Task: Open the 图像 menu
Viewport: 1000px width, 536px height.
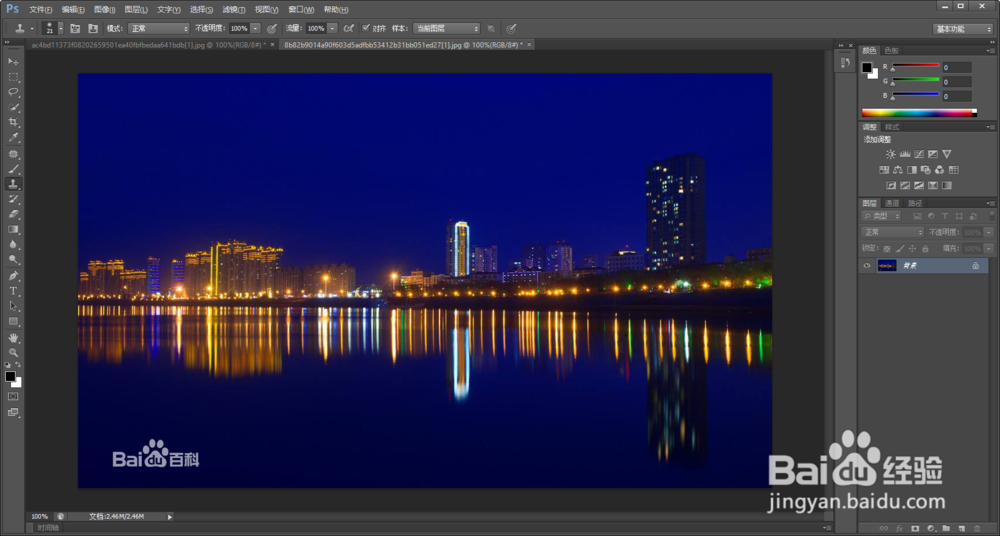Action: tap(105, 10)
